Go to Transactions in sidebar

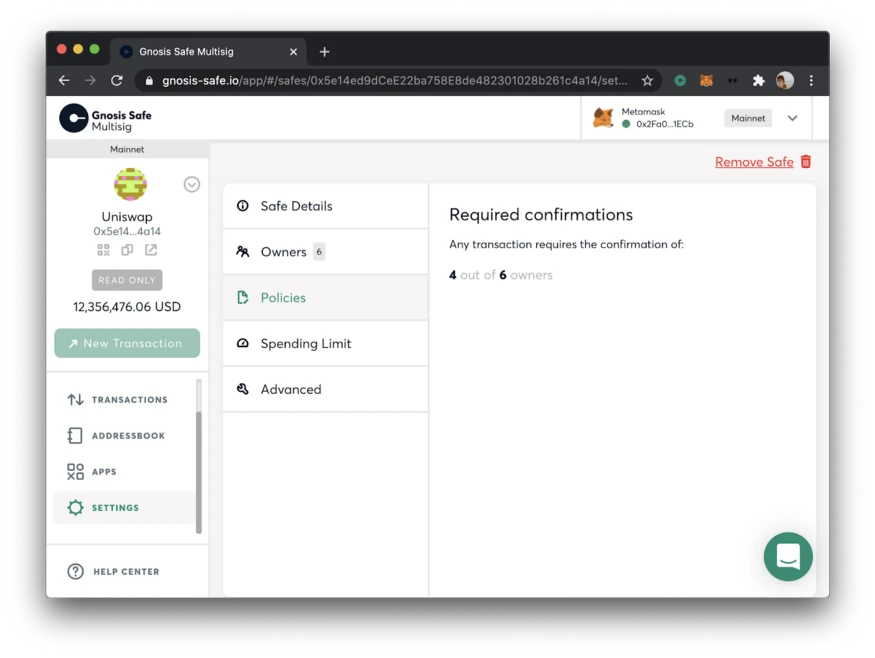pos(123,400)
